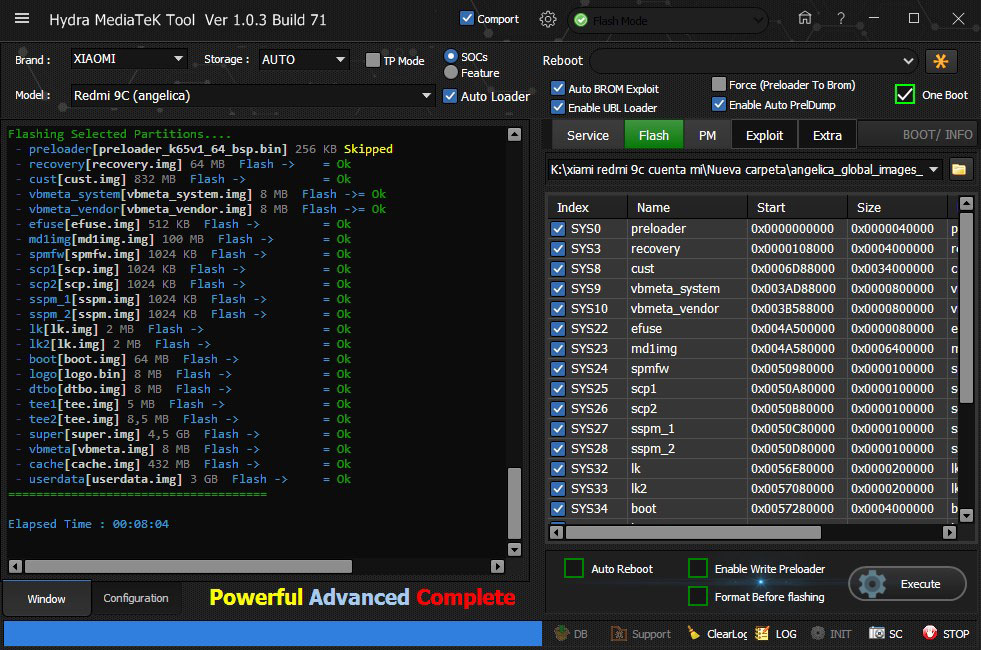This screenshot has width=981, height=650.
Task: Click the red STOP button
Action: (945, 633)
